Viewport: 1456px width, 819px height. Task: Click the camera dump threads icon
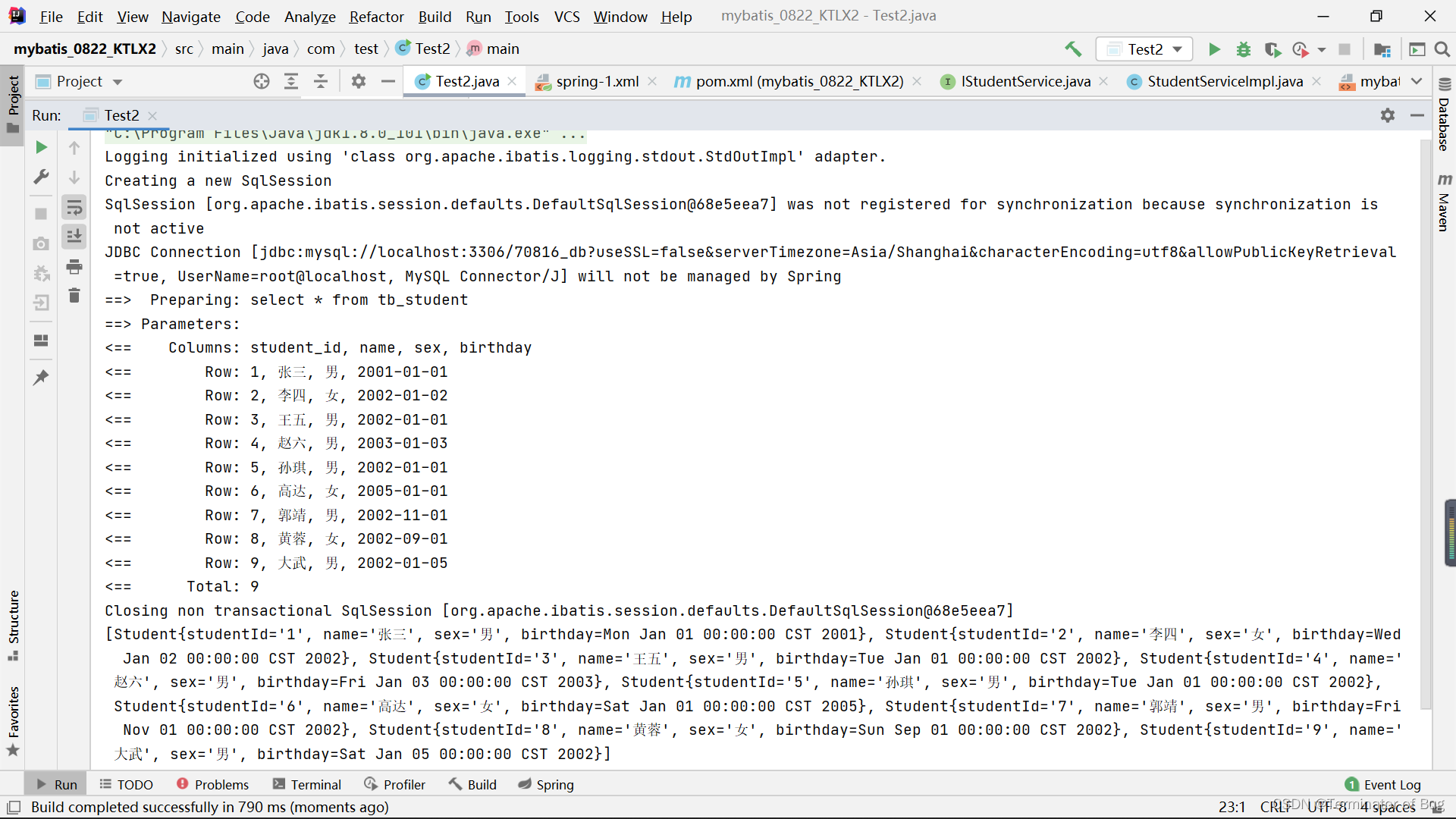(42, 243)
